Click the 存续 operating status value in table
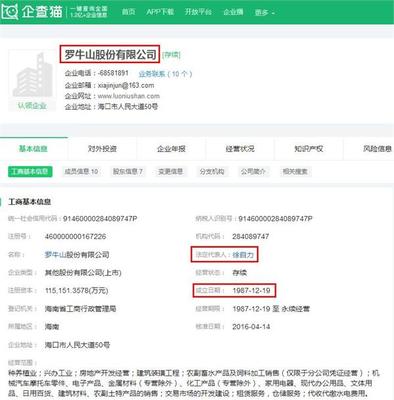The height and width of the screenshot is (400, 394). 239,273
